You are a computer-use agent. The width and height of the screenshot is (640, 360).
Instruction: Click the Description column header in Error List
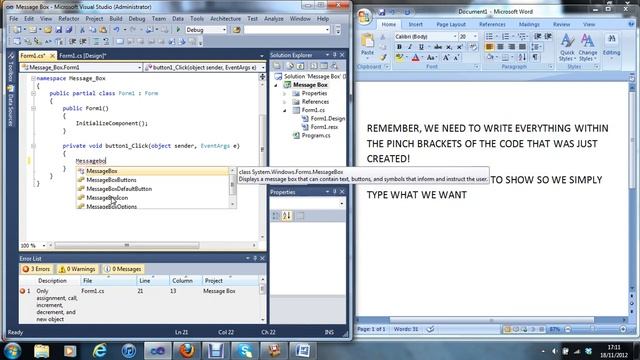(x=52, y=281)
